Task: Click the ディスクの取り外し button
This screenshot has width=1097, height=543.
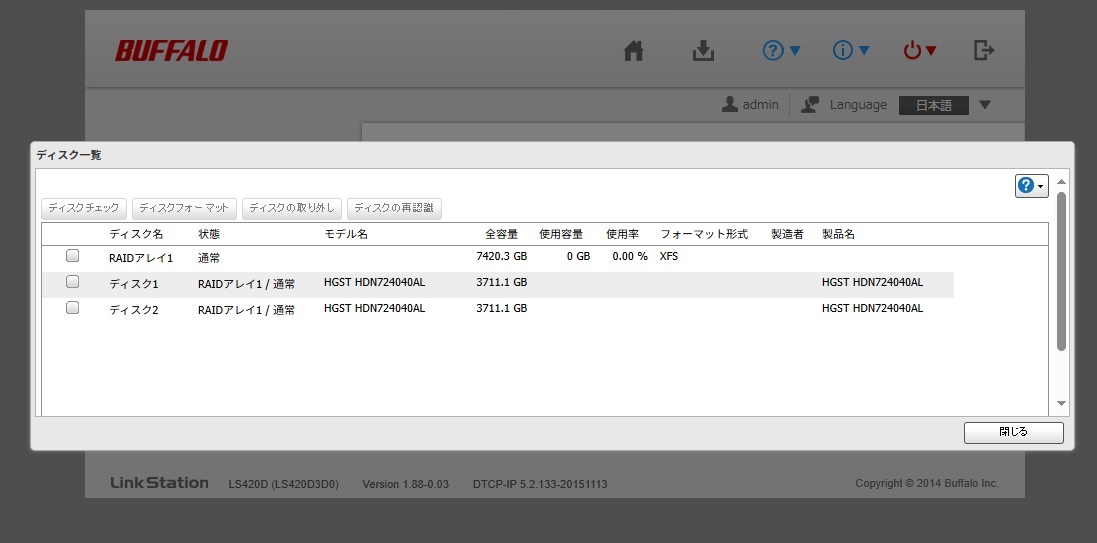Action: tap(292, 209)
